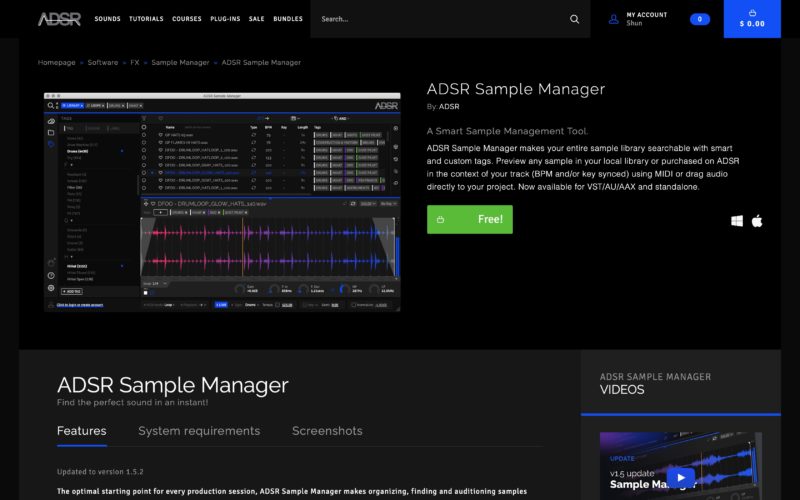Switch to the System requirements tab
The width and height of the screenshot is (800, 500).
(x=199, y=431)
